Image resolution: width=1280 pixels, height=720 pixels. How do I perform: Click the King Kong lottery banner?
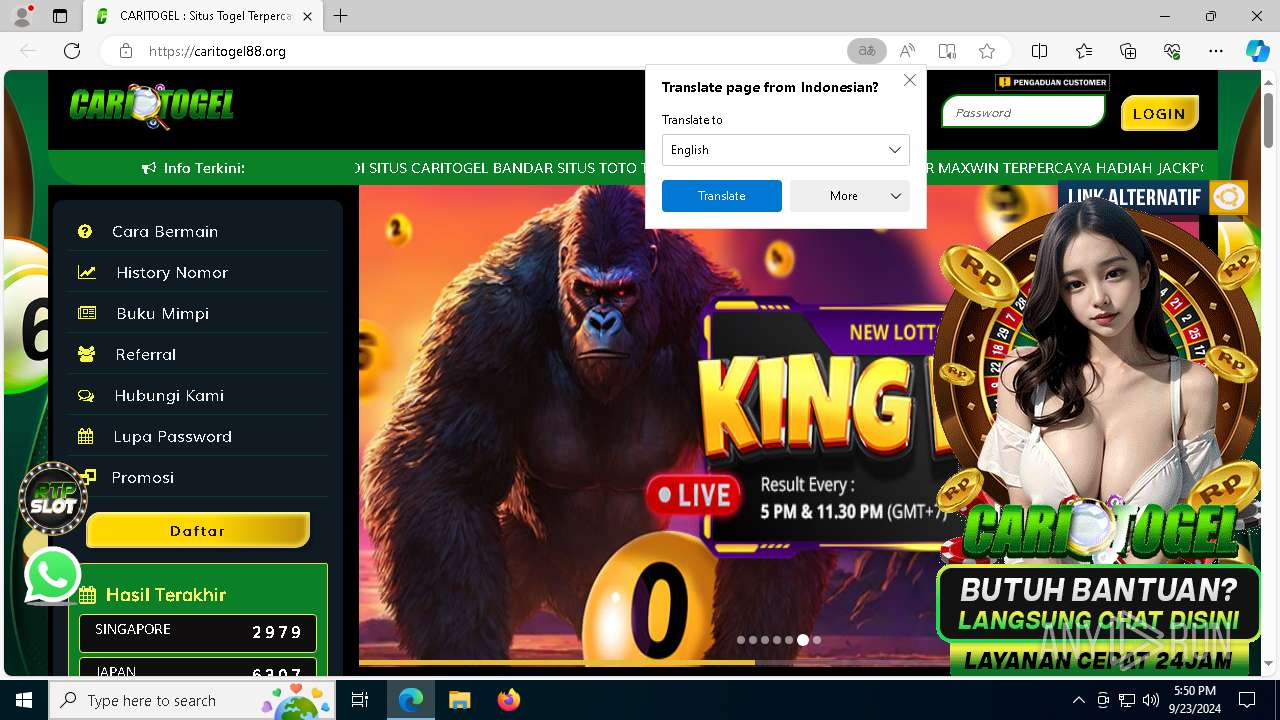click(x=654, y=425)
